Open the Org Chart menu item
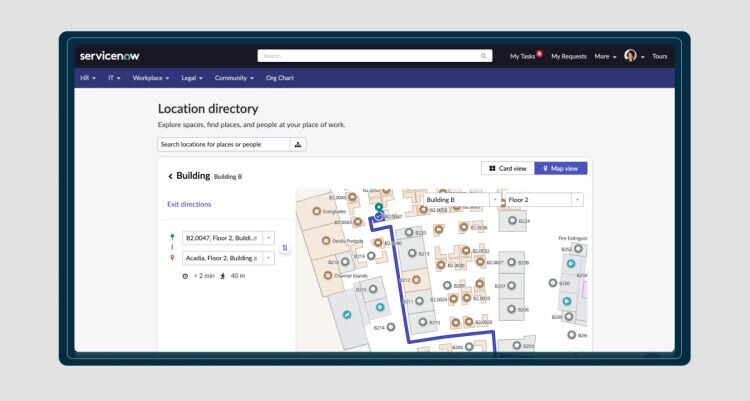 point(279,77)
